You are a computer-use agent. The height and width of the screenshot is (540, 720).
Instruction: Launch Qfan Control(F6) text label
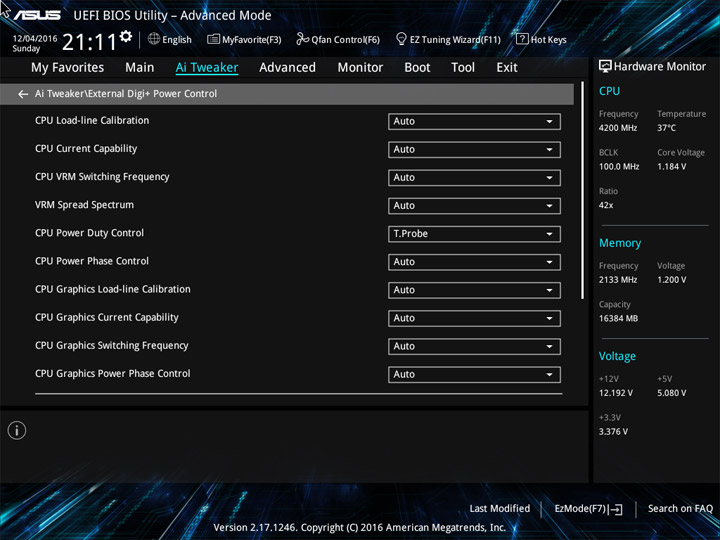click(345, 40)
